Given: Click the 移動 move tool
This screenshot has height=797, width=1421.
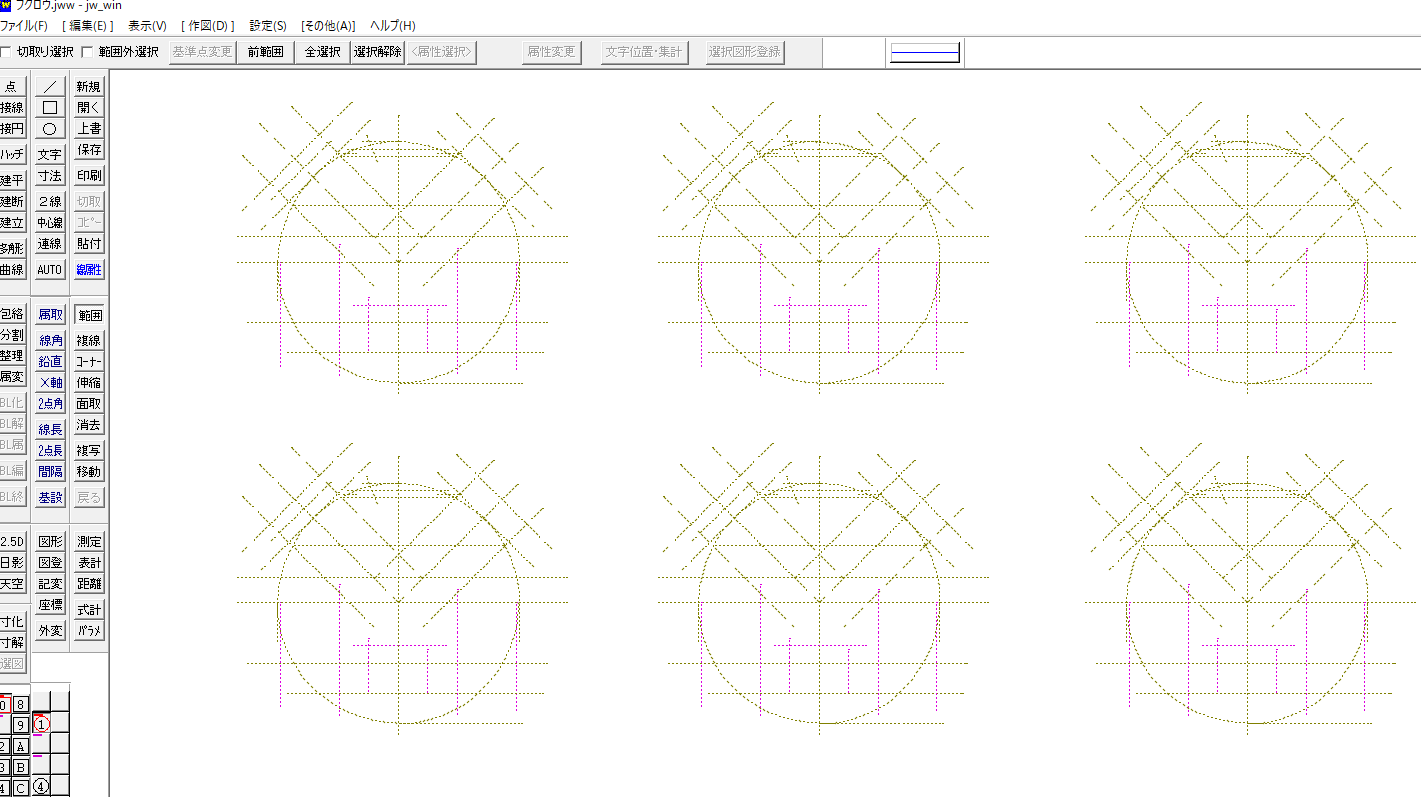Looking at the screenshot, I should tap(89, 472).
